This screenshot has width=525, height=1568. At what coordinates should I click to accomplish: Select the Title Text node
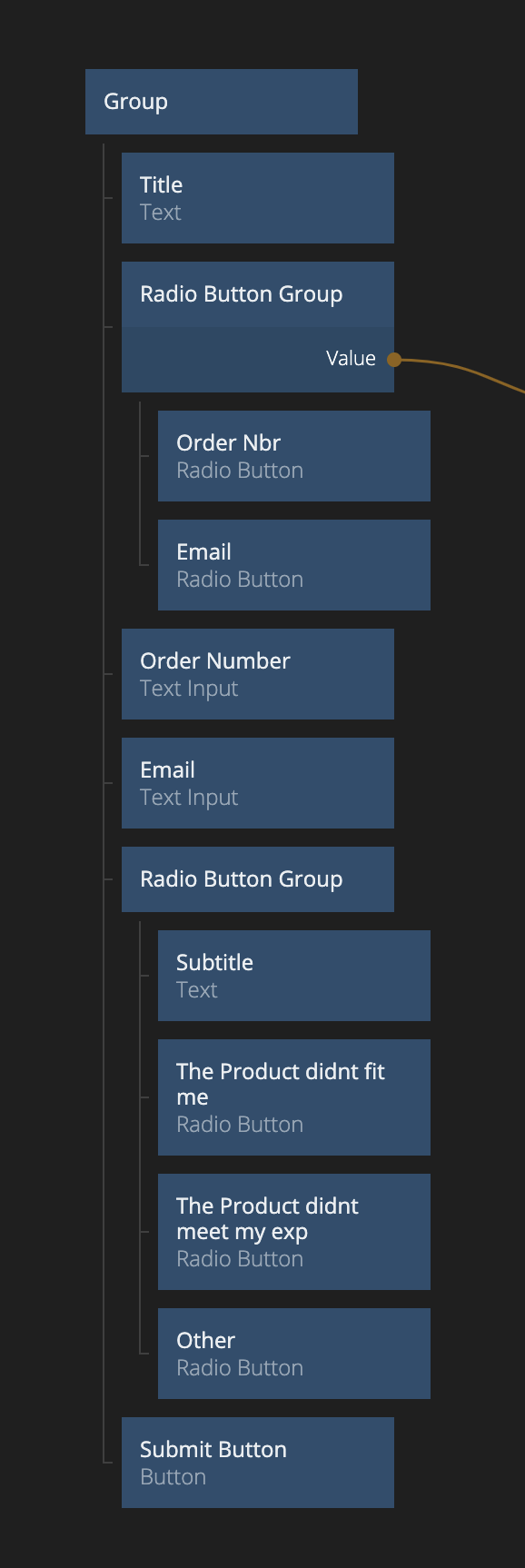coord(258,198)
